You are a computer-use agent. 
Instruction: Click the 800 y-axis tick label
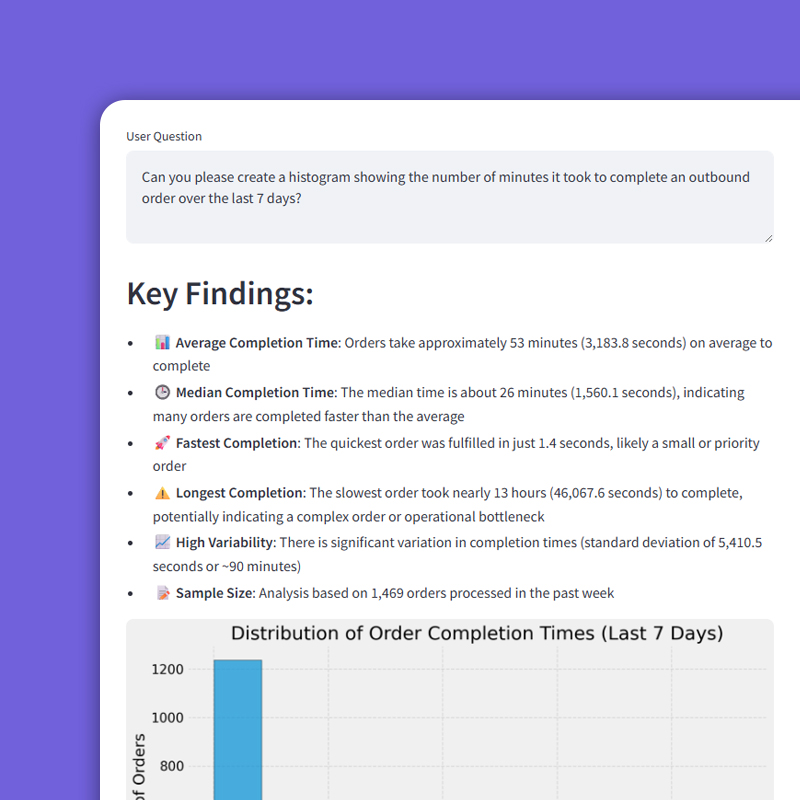(x=171, y=767)
